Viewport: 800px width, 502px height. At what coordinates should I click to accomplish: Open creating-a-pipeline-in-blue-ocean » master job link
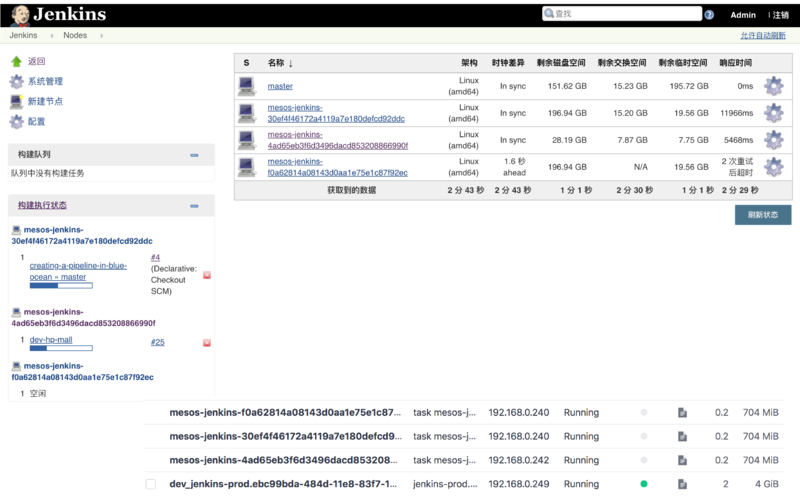pos(78,271)
